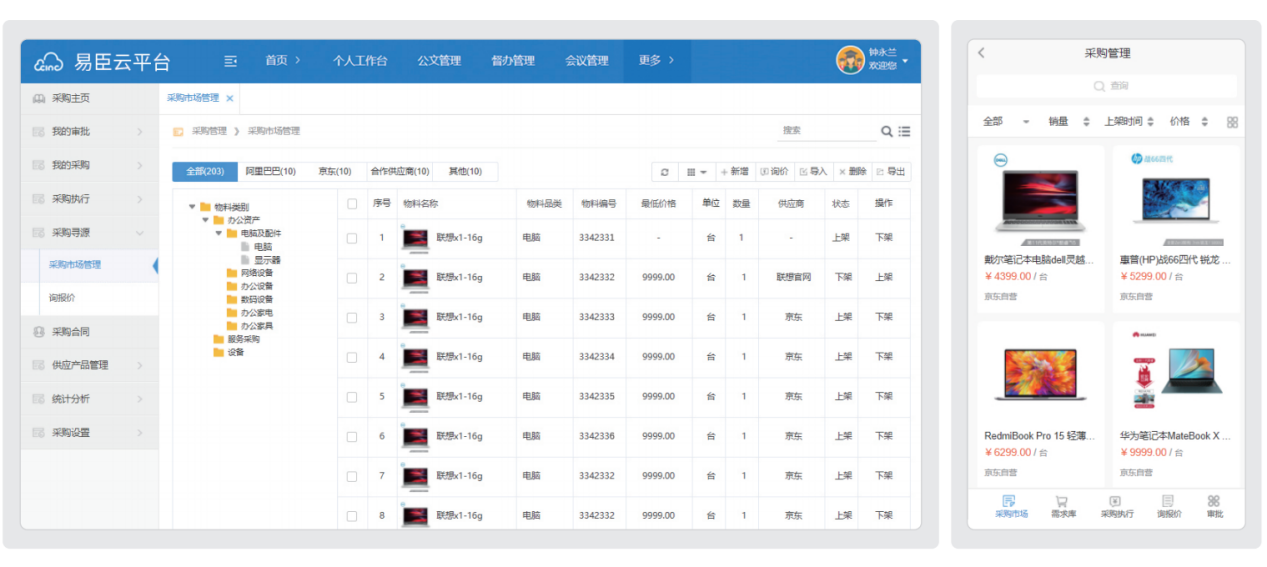The height and width of the screenshot is (567, 1267).
Task: Select the checkbox for row 5
Action: point(352,397)
